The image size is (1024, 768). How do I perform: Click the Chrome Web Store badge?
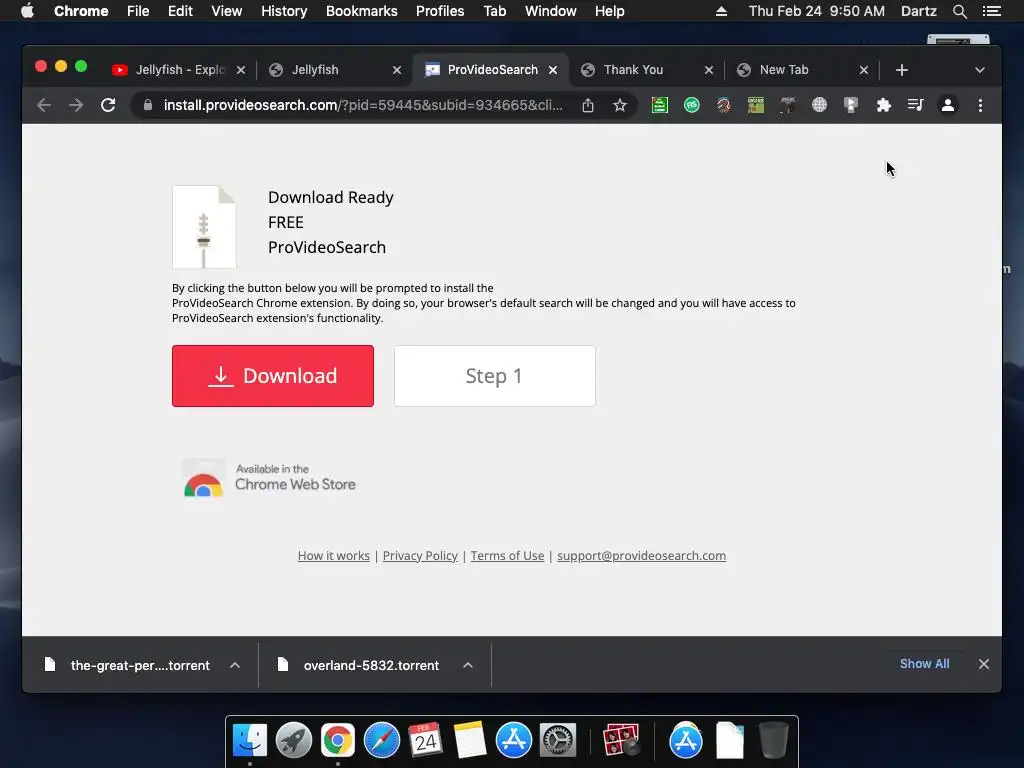(x=269, y=478)
